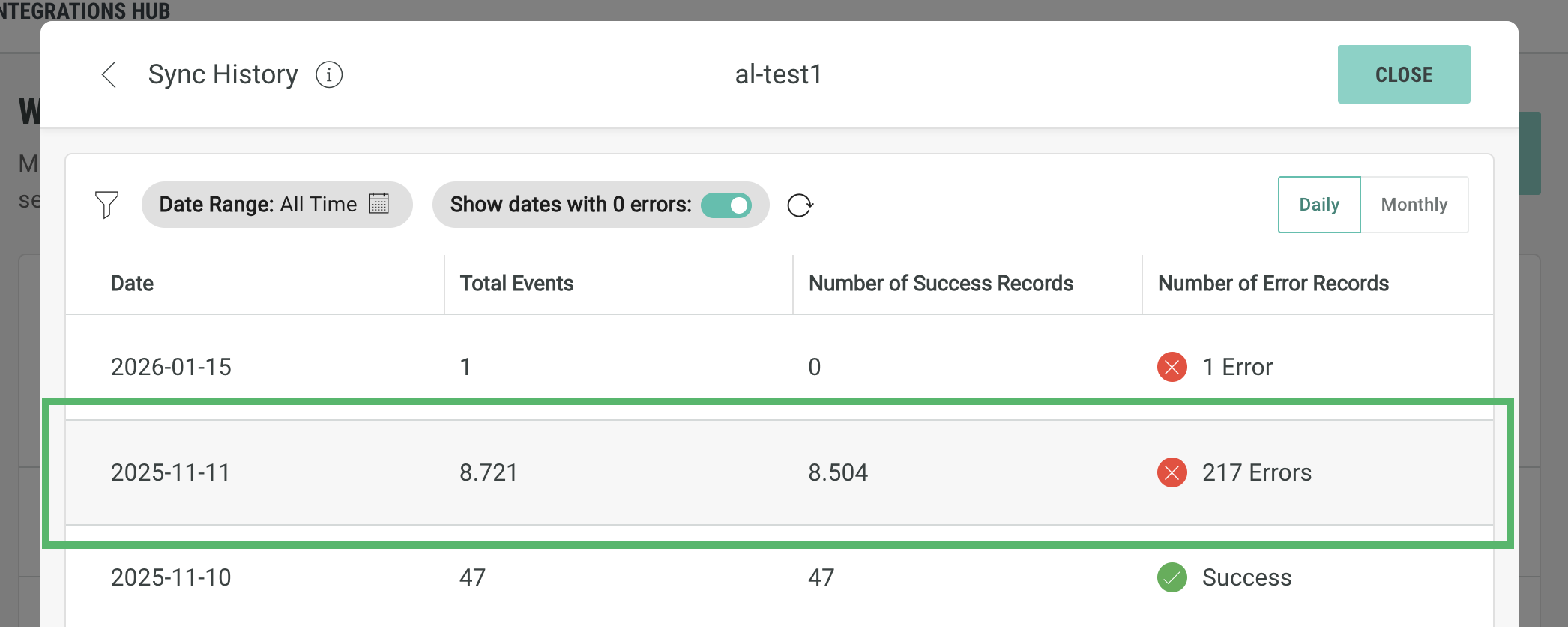Sort by the Date column header

click(132, 283)
